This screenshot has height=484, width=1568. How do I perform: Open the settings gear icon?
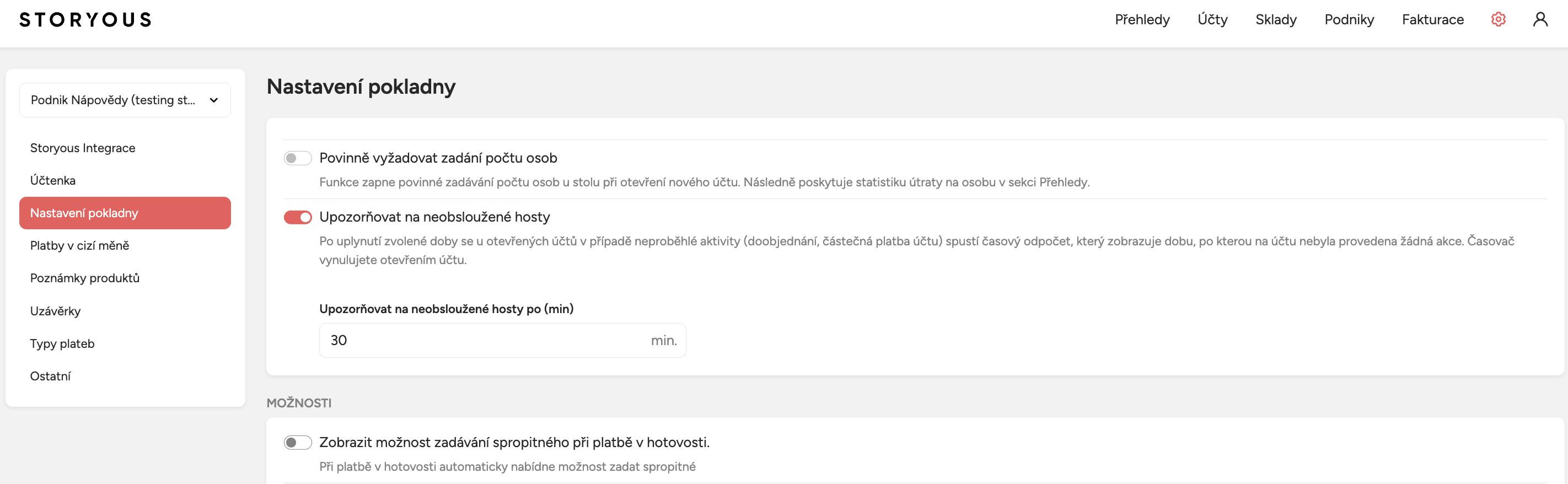pos(1498,19)
